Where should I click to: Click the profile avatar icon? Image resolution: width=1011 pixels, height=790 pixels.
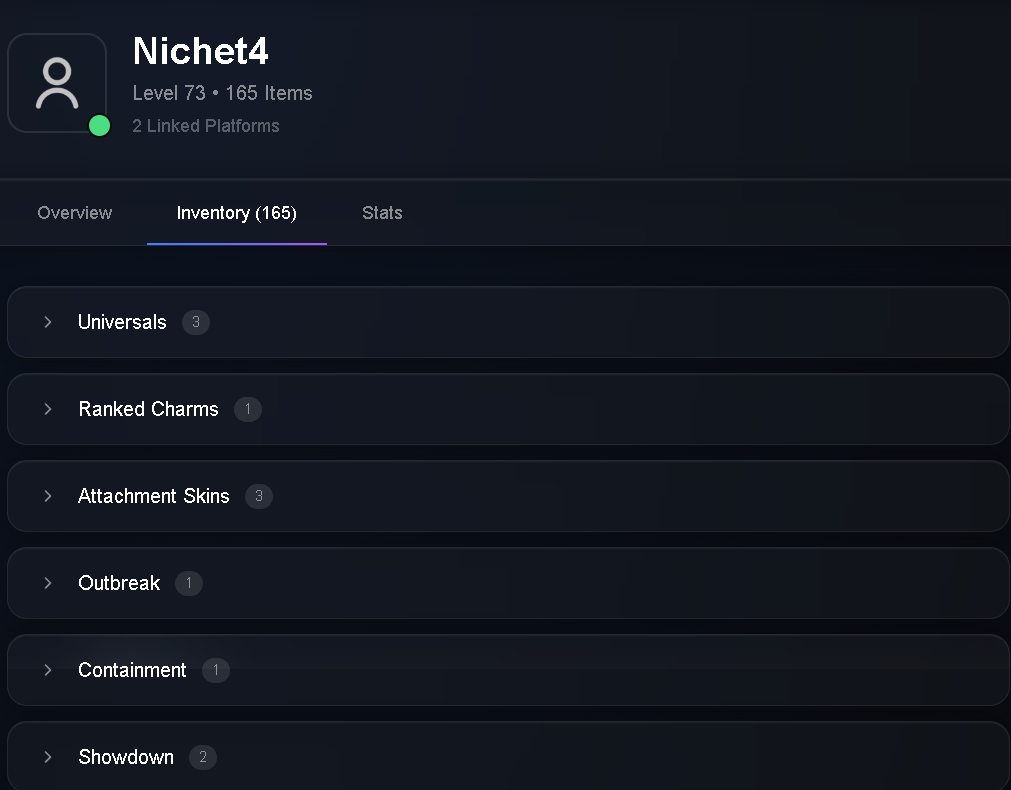tap(57, 83)
